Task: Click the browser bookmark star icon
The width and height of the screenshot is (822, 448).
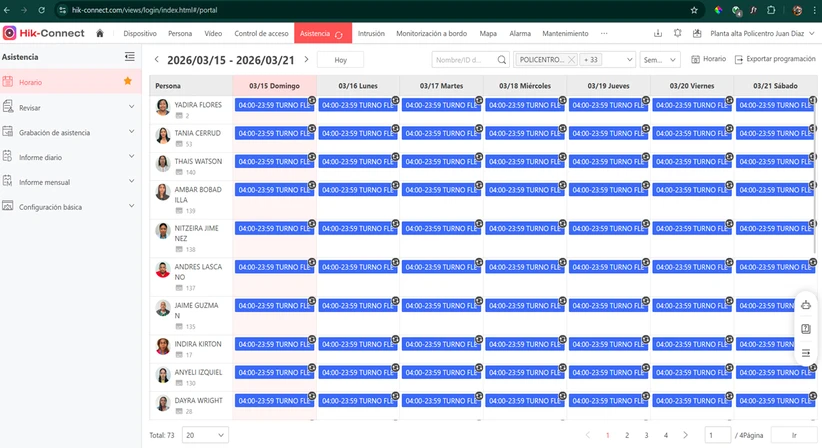Action: pyautogui.click(x=694, y=10)
